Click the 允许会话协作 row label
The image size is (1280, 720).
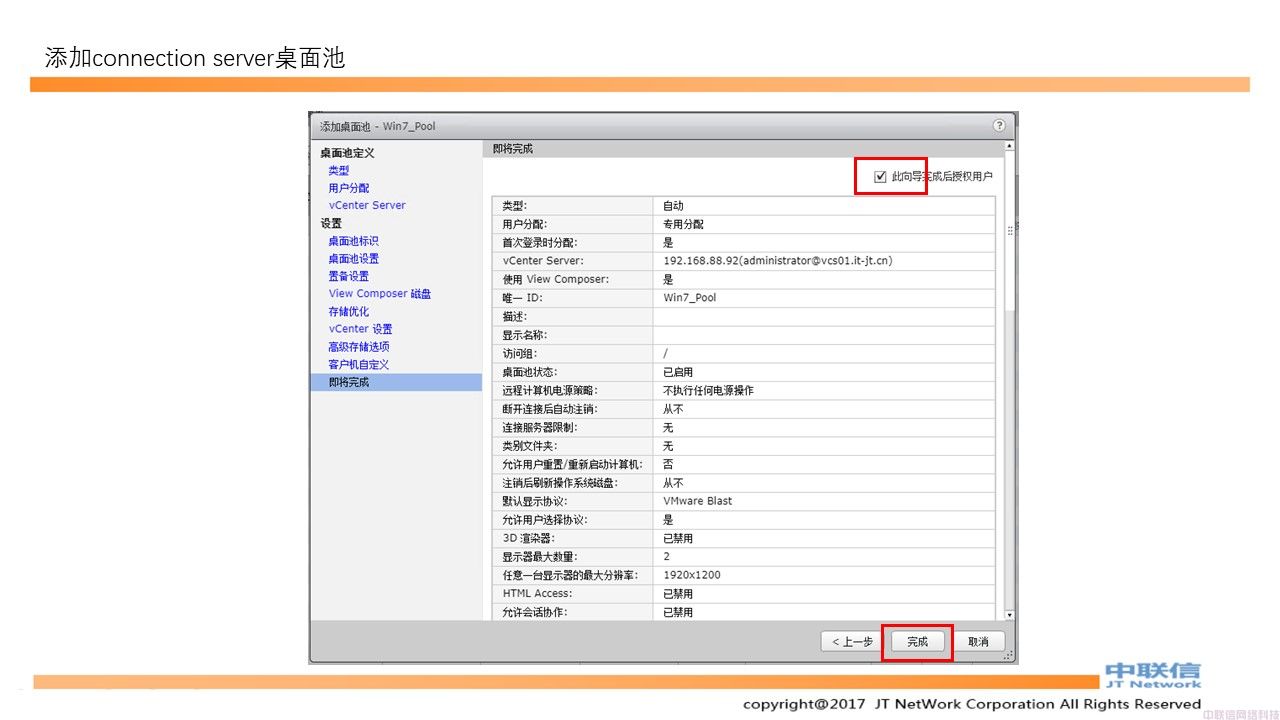[x=534, y=612]
